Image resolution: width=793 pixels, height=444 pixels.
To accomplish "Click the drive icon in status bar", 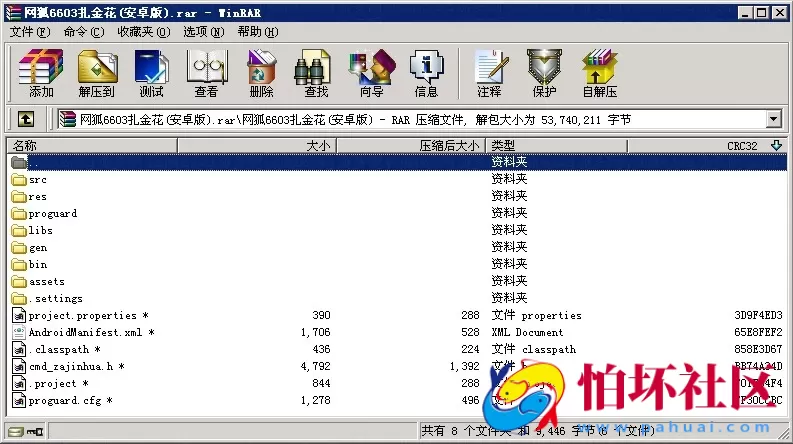I will click(16, 431).
